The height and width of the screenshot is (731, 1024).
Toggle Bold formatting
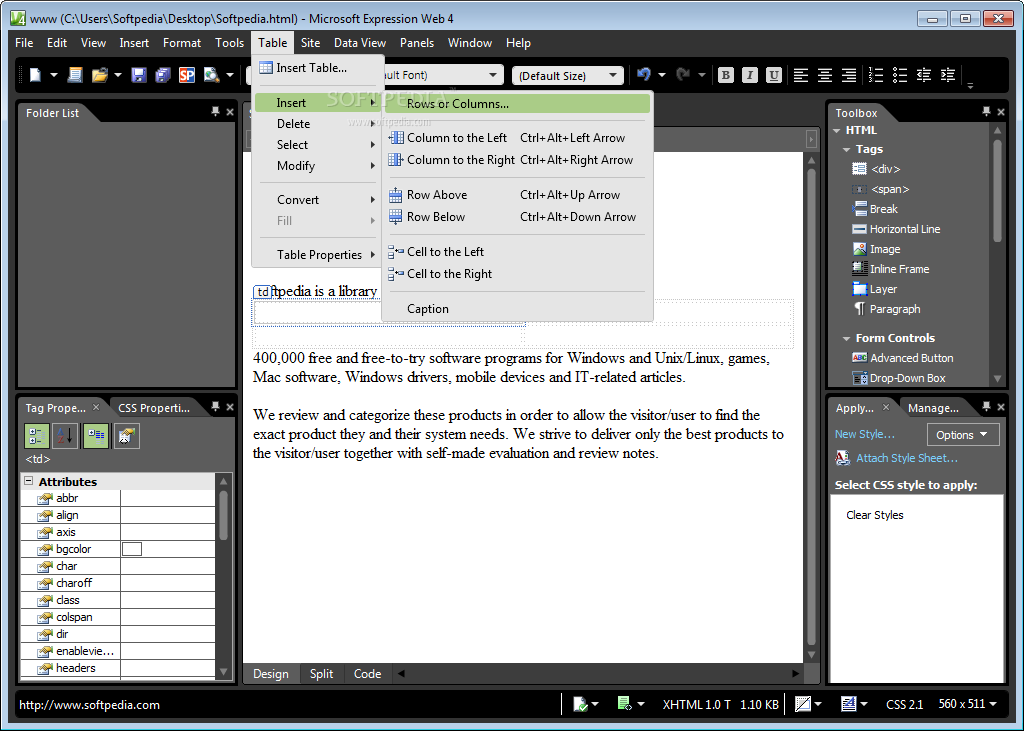point(726,75)
